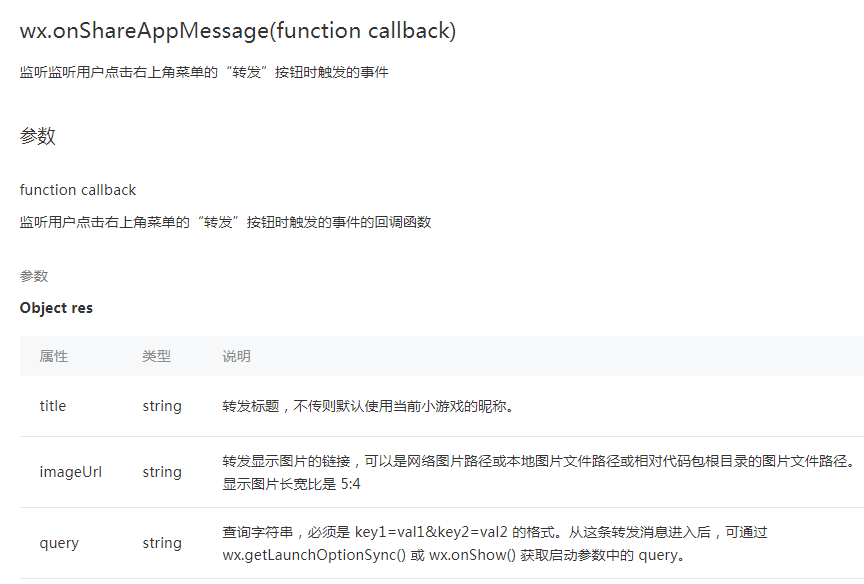Click the "显示图片长宽比是 5:4" text line
Image resolution: width=864 pixels, height=584 pixels.
(x=291, y=484)
